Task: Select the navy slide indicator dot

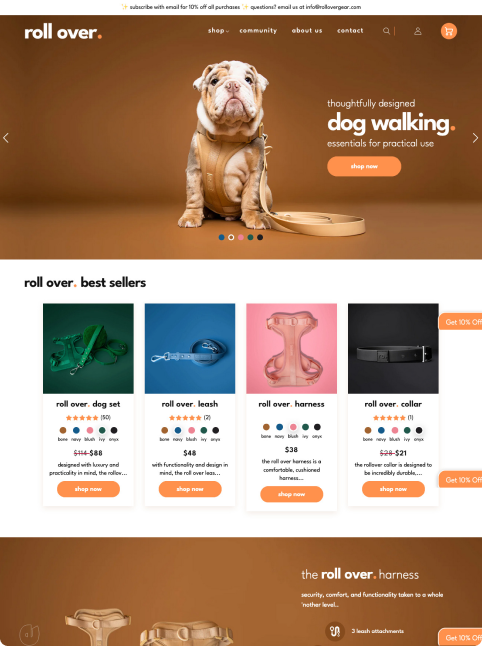Action: (x=221, y=237)
